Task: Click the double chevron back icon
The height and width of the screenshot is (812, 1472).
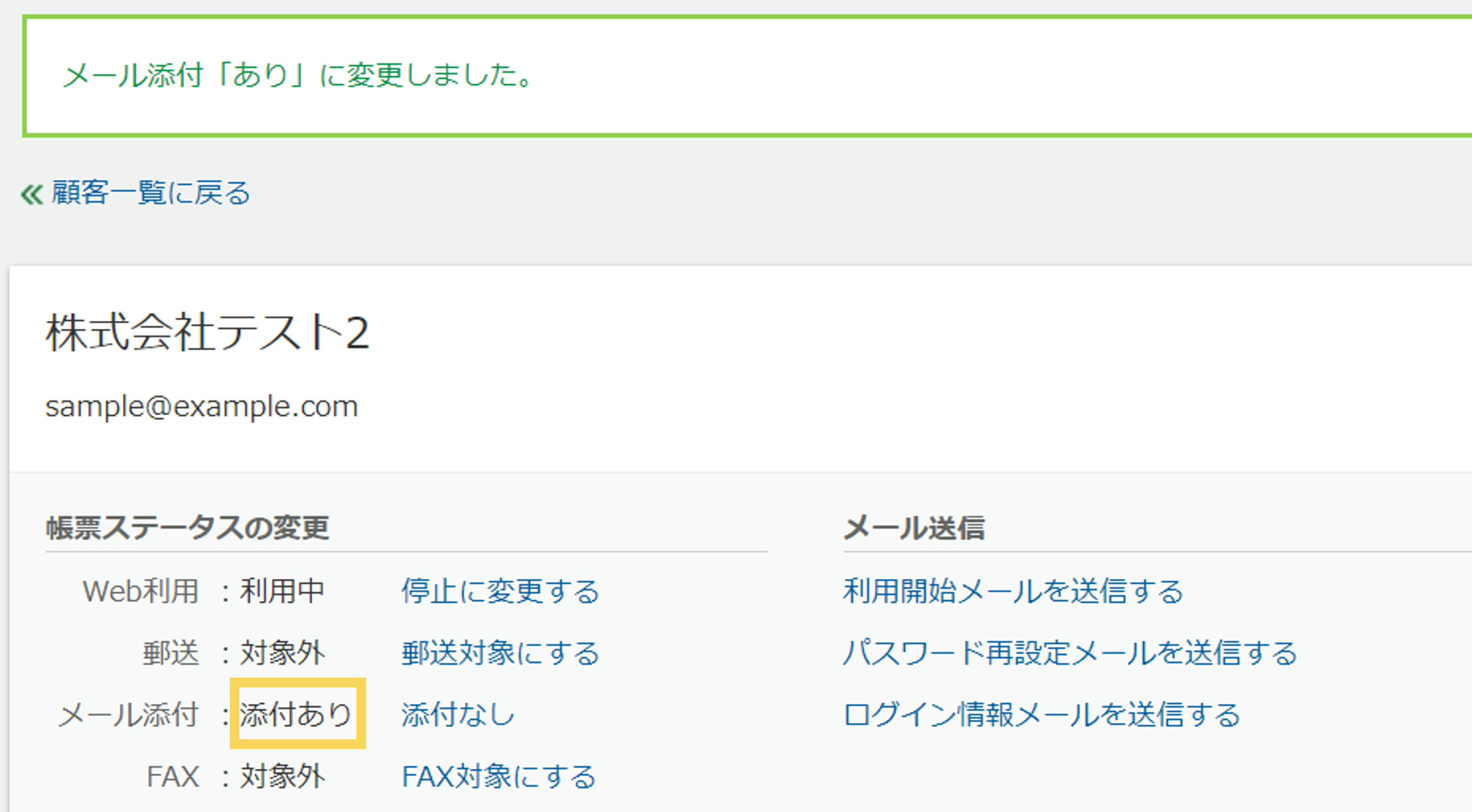Action: coord(32,194)
